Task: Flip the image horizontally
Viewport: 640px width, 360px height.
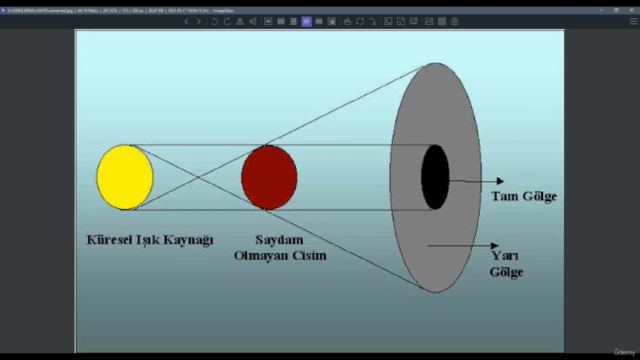Action: 240,22
